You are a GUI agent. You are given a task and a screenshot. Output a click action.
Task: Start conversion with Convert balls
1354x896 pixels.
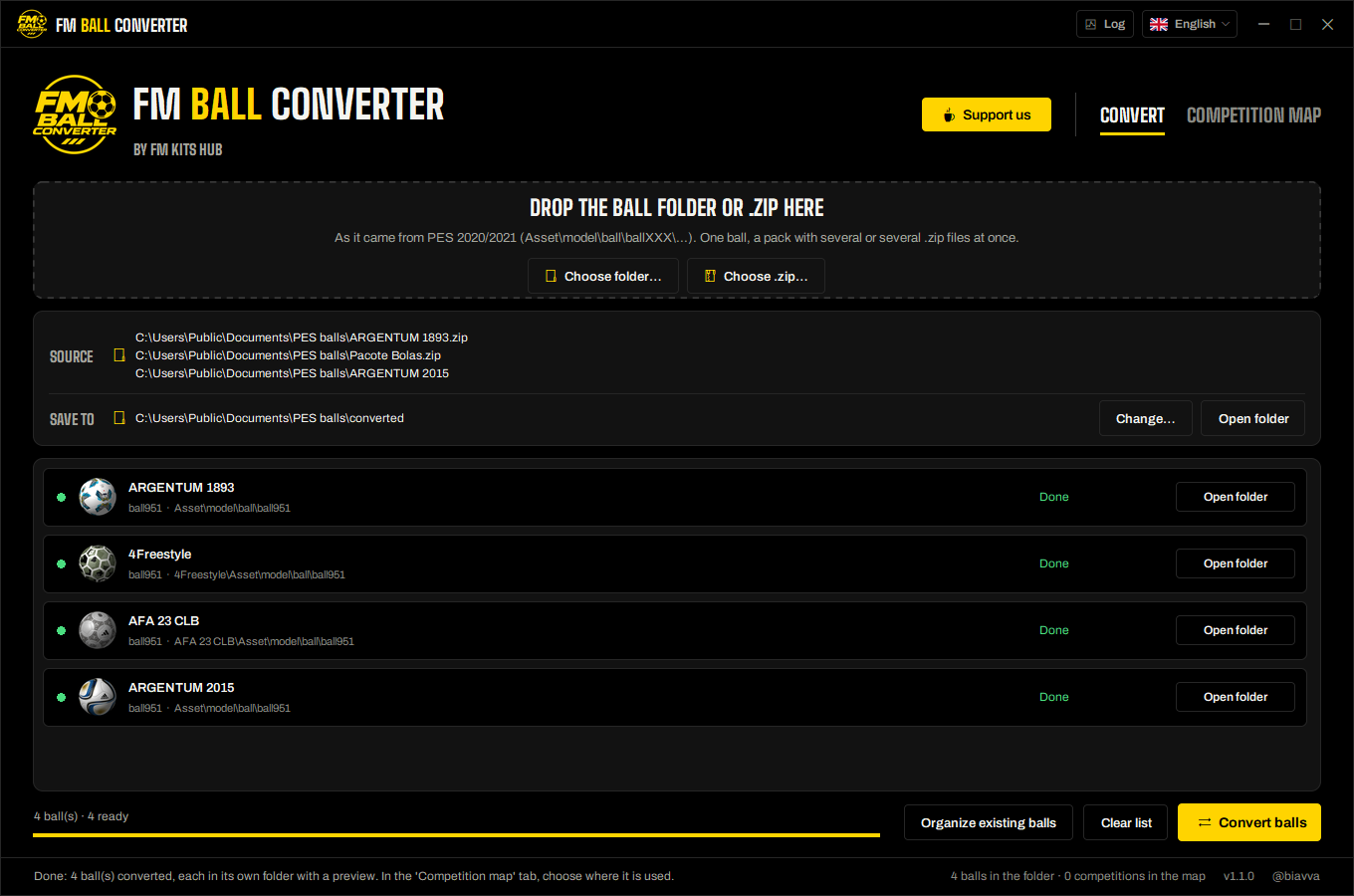coord(1249,822)
